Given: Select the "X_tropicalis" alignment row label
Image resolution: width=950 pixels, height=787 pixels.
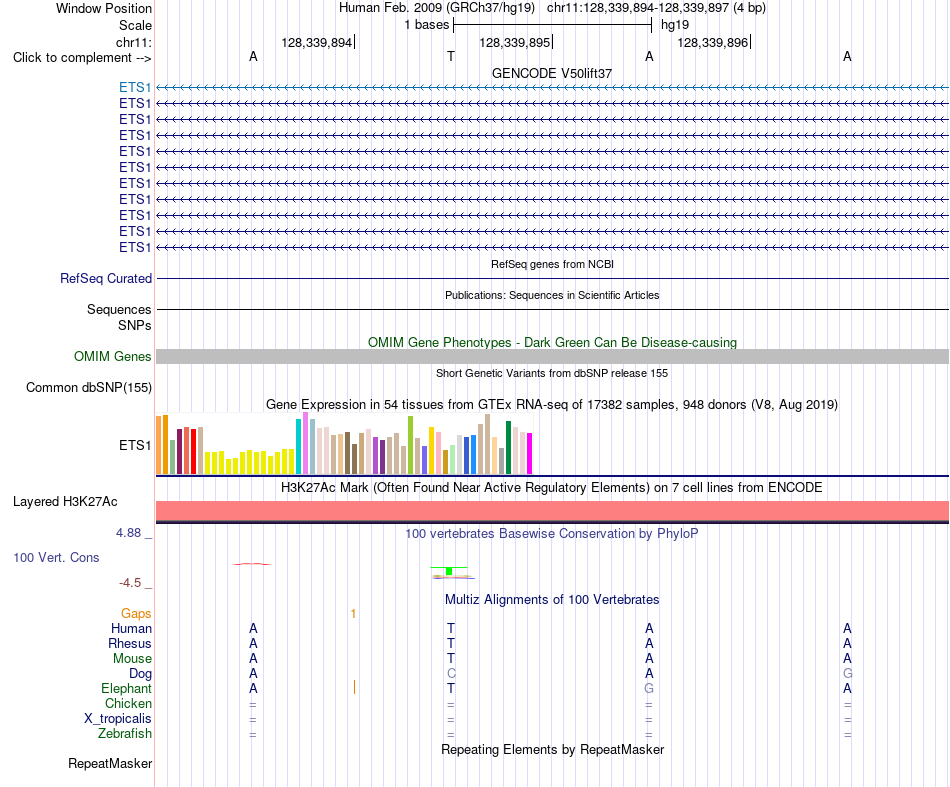Looking at the screenshot, I should [x=118, y=719].
